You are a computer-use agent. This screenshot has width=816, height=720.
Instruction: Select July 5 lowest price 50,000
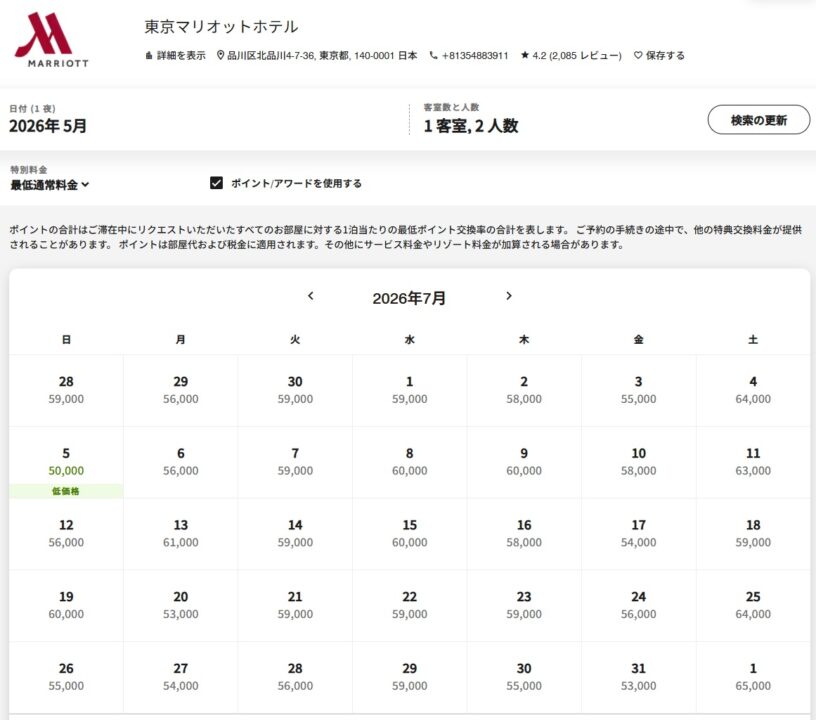pyautogui.click(x=66, y=462)
